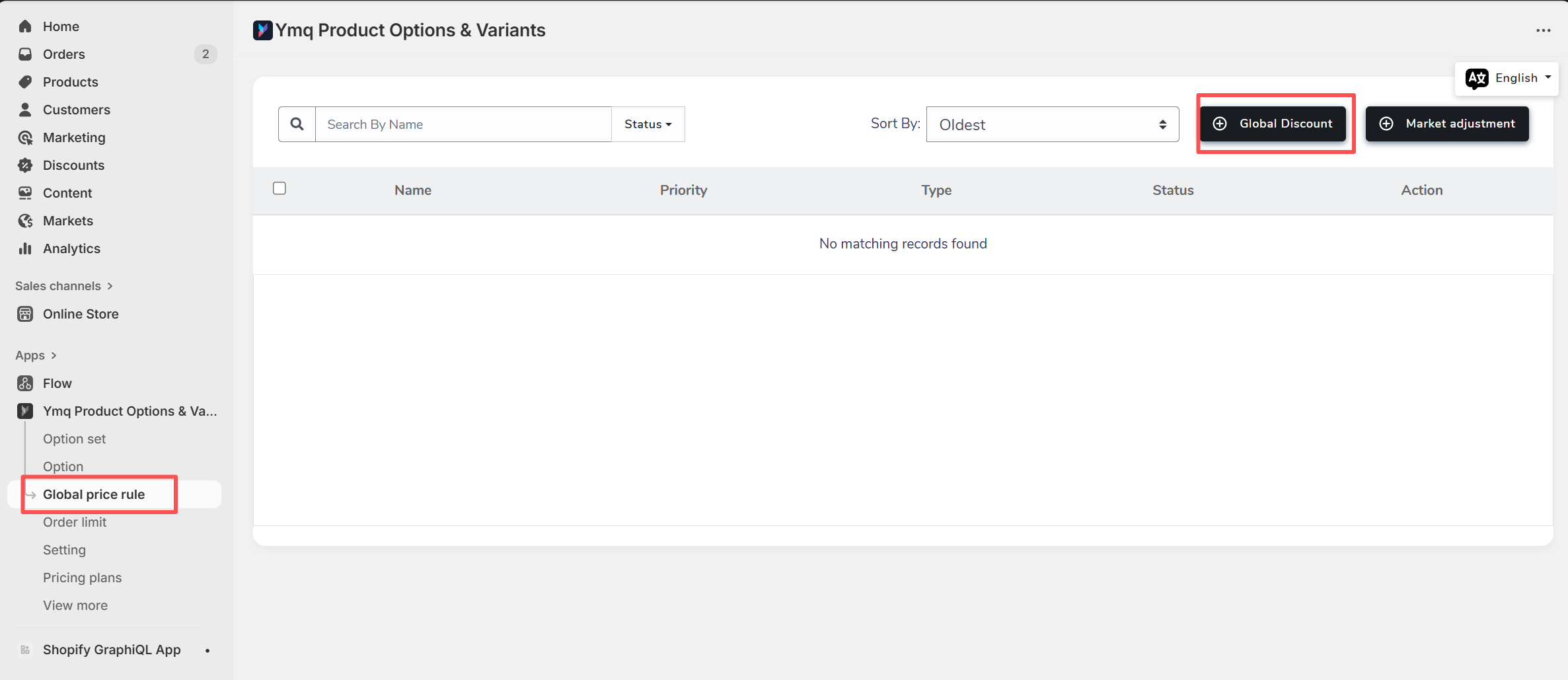Go to Order limit submenu
1568x680 pixels.
(75, 522)
